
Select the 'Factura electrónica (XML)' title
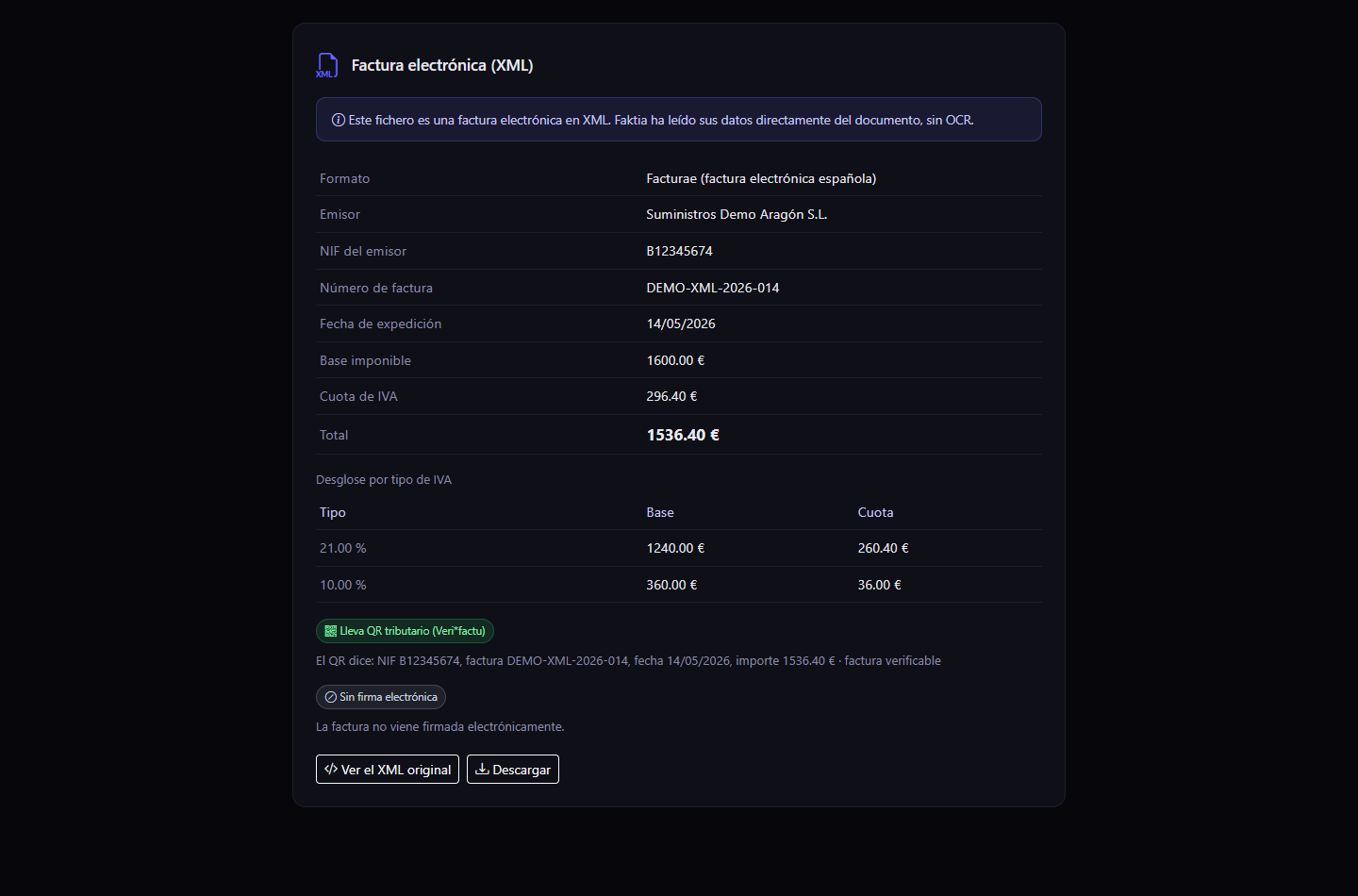pyautogui.click(x=442, y=65)
